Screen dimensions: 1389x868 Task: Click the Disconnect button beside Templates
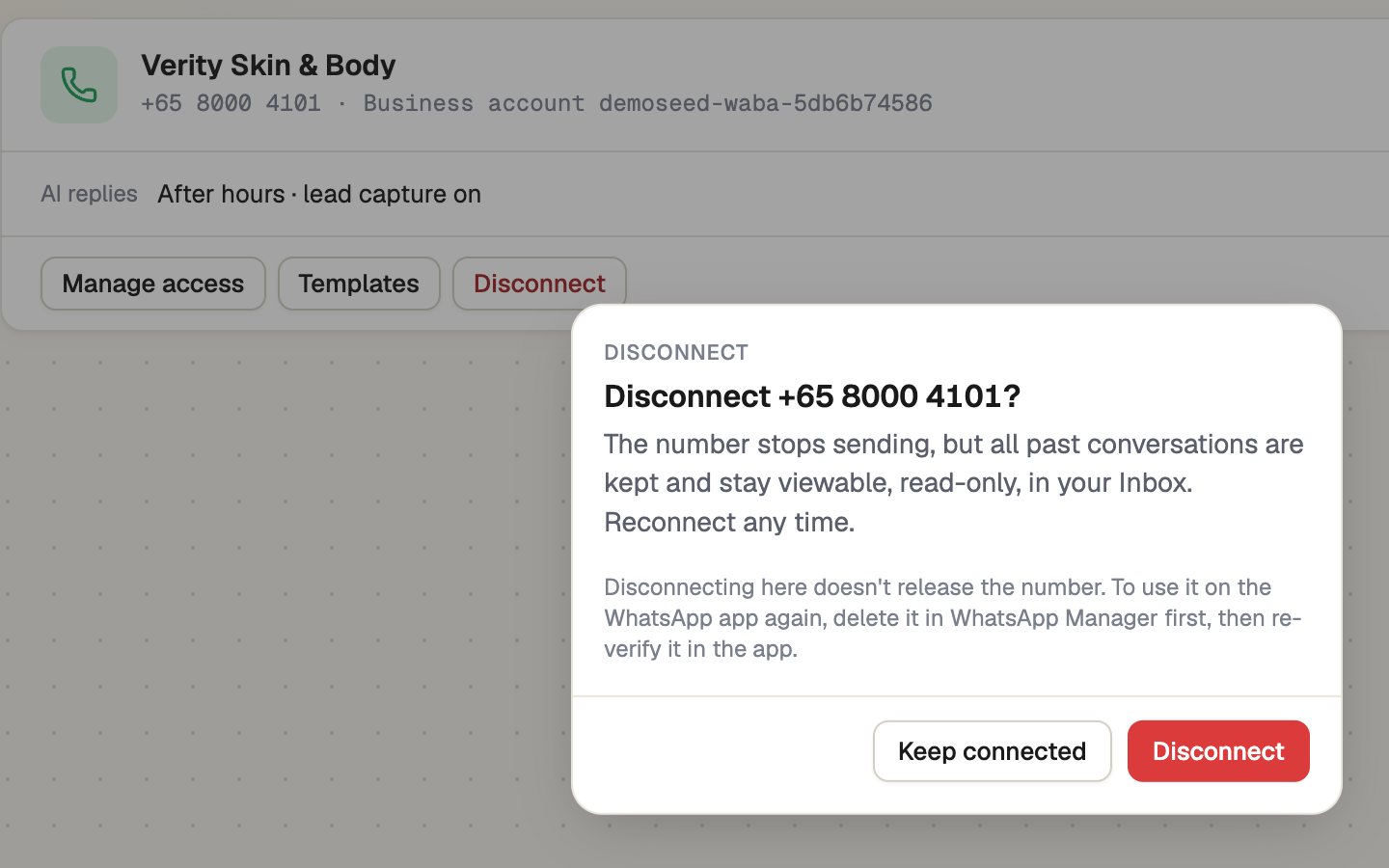(x=539, y=284)
